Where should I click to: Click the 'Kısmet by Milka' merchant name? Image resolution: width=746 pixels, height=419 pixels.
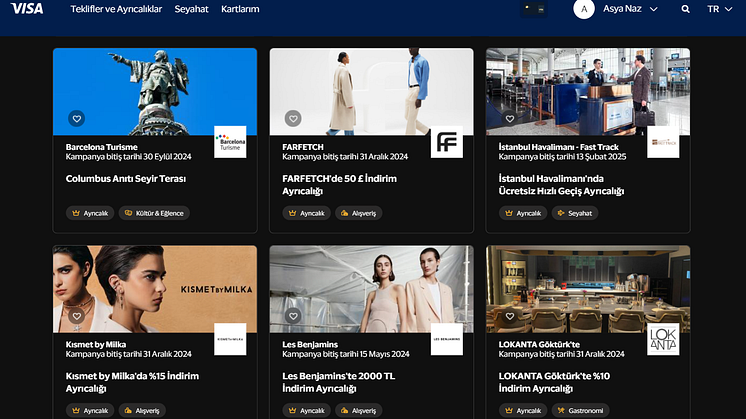[96, 344]
